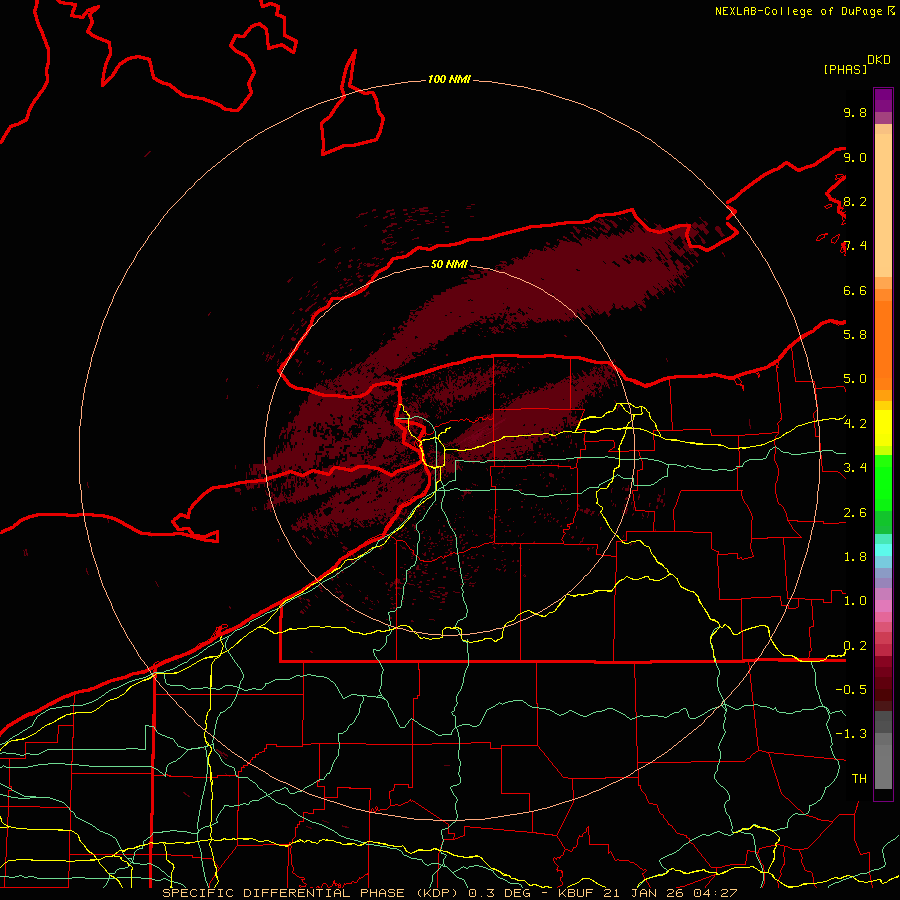Click the 50 NMI range ring label
Image resolution: width=900 pixels, height=900 pixels.
click(449, 264)
